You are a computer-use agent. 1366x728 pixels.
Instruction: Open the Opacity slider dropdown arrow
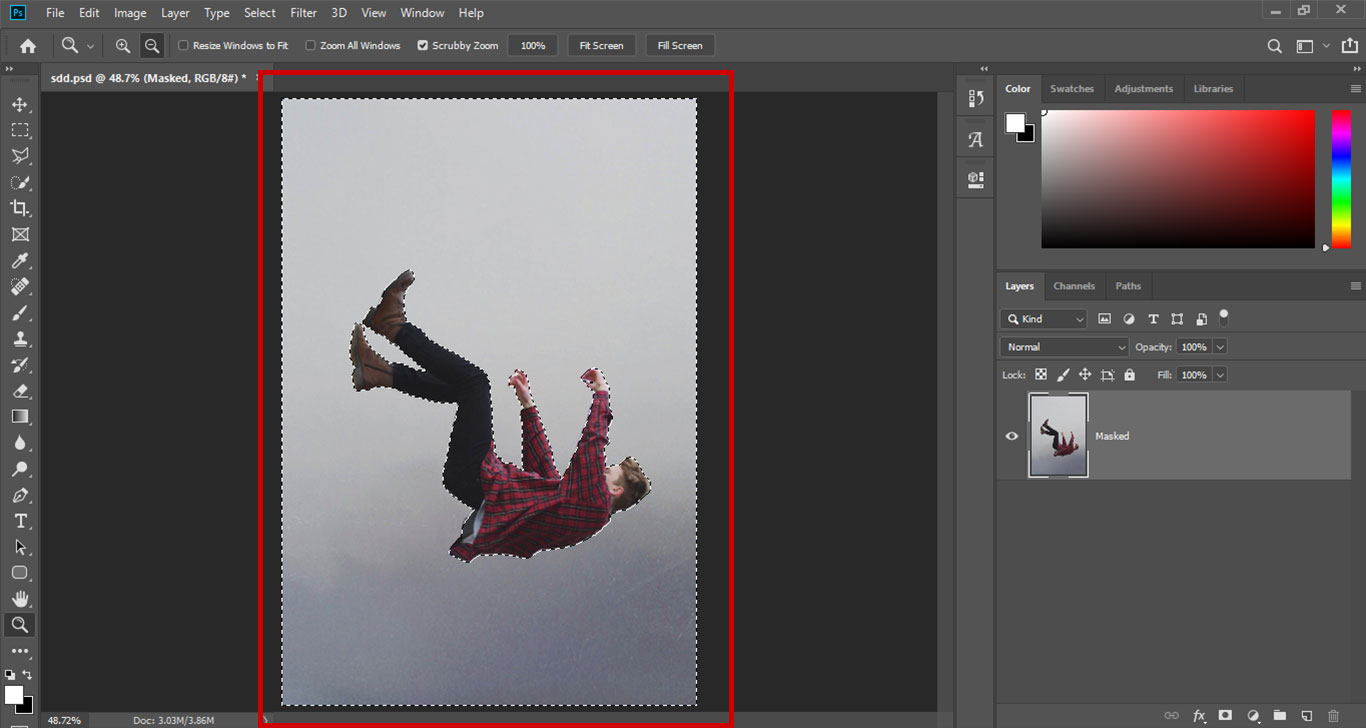pyautogui.click(x=1220, y=347)
